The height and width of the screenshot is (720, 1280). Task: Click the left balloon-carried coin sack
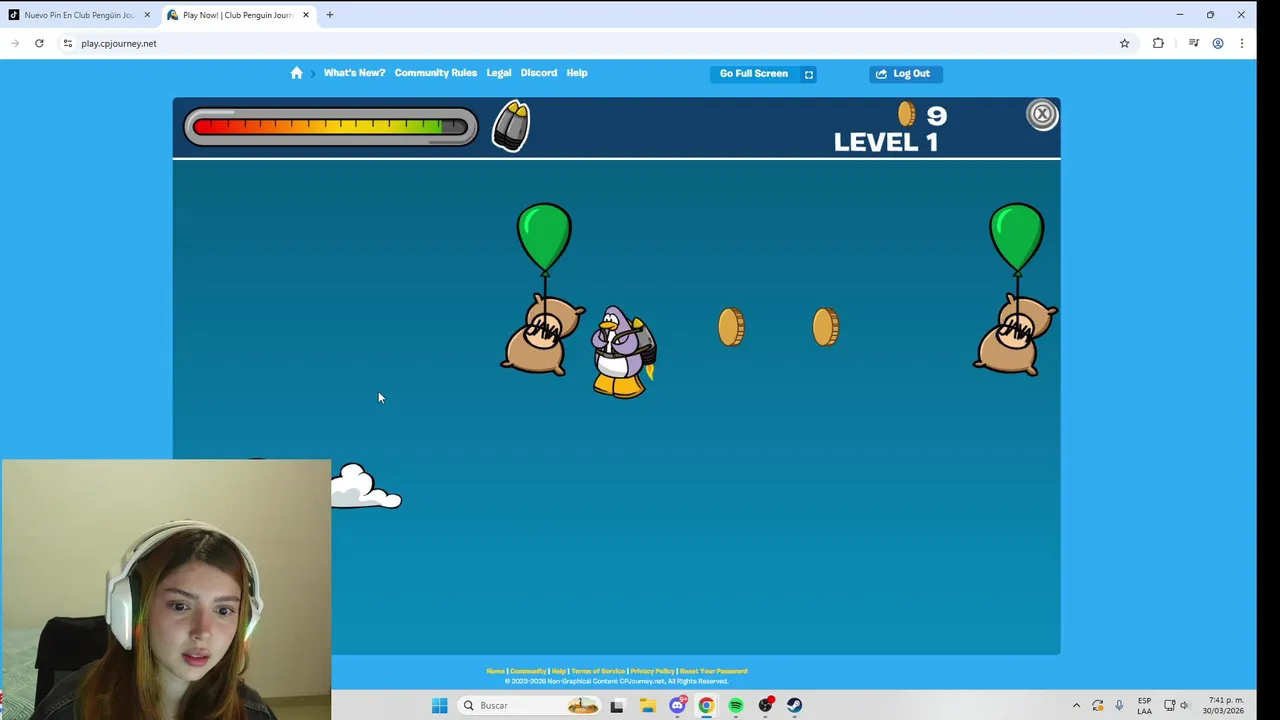coord(542,334)
